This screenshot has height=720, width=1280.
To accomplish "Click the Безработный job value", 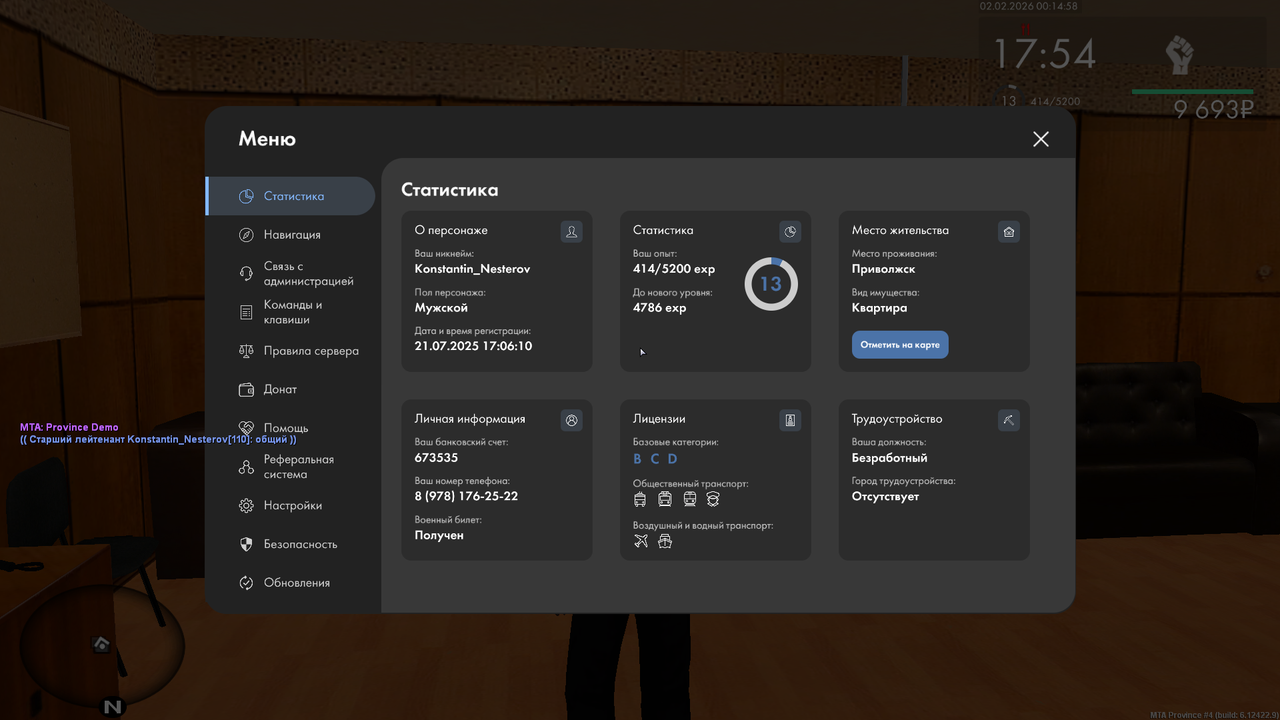I will coord(890,458).
